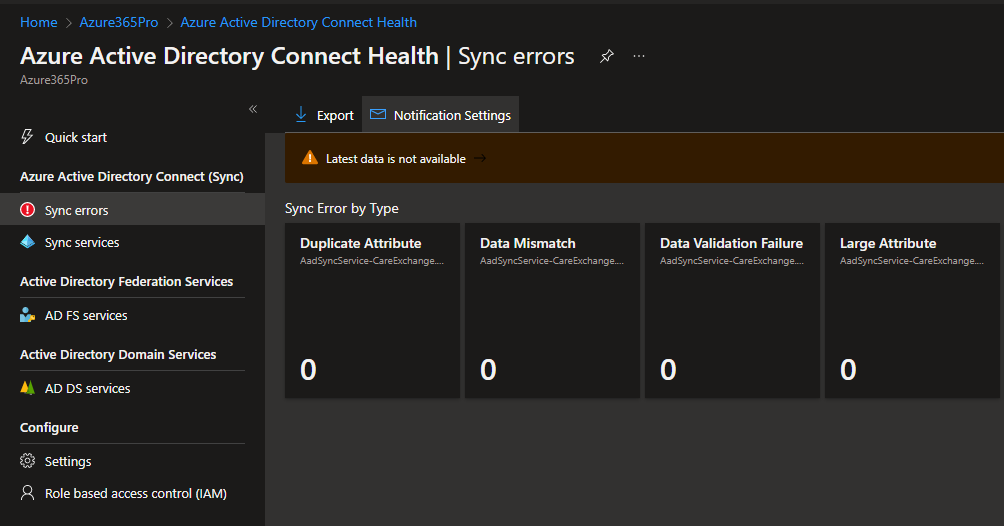Screen dimensions: 1004x526
Task: Click the Notification Settings envelope icon
Action: coord(378,115)
